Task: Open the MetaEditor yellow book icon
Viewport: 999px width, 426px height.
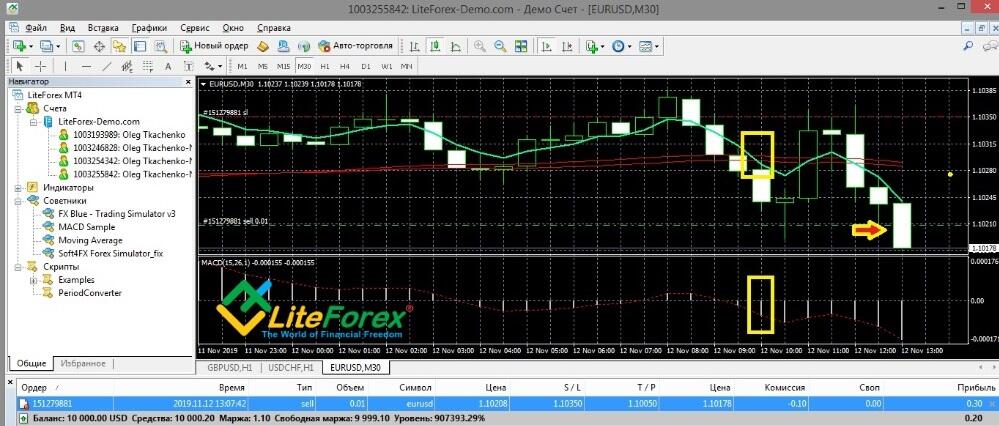Action: pyautogui.click(x=262, y=46)
